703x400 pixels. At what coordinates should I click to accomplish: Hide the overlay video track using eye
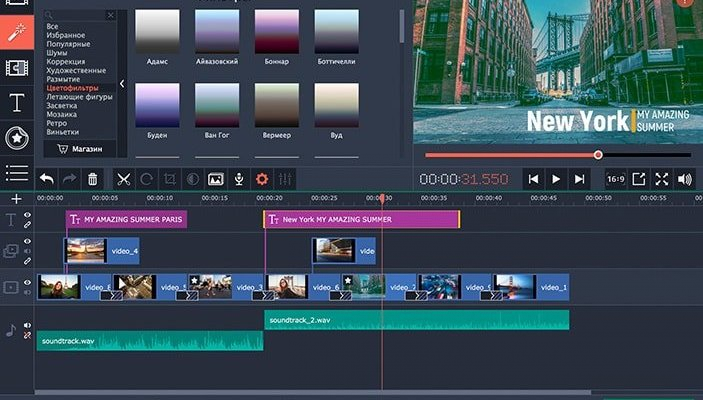(x=27, y=243)
